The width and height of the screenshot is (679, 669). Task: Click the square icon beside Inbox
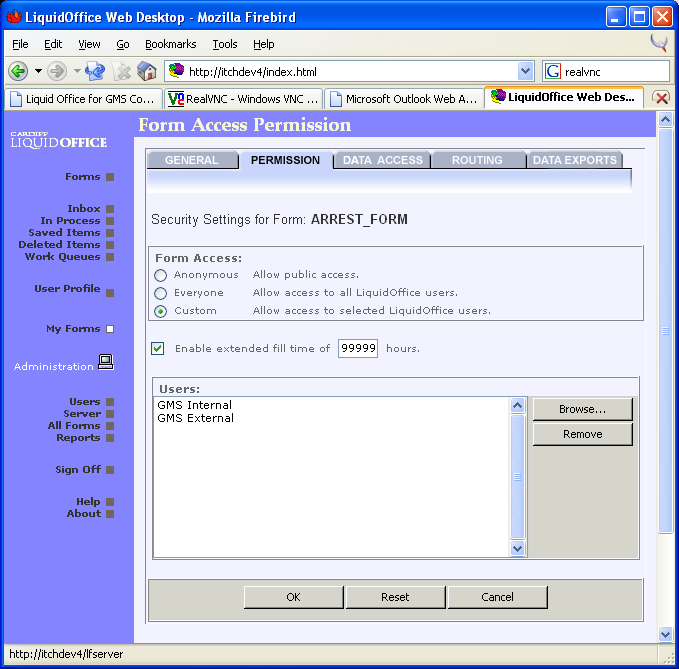click(110, 209)
